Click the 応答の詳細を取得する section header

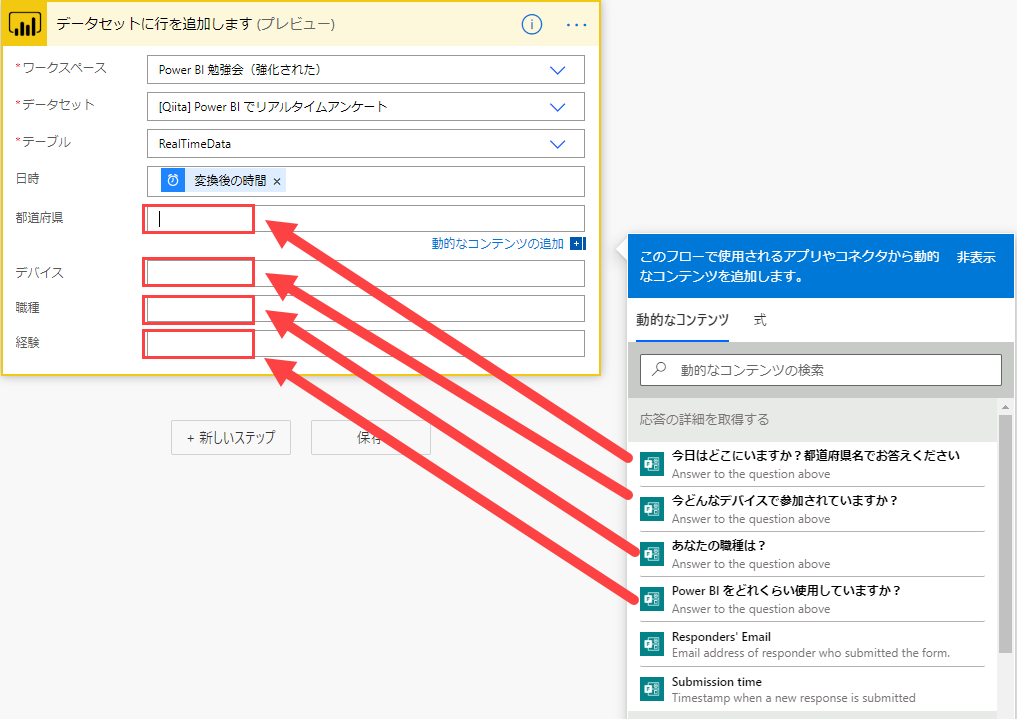pos(812,419)
